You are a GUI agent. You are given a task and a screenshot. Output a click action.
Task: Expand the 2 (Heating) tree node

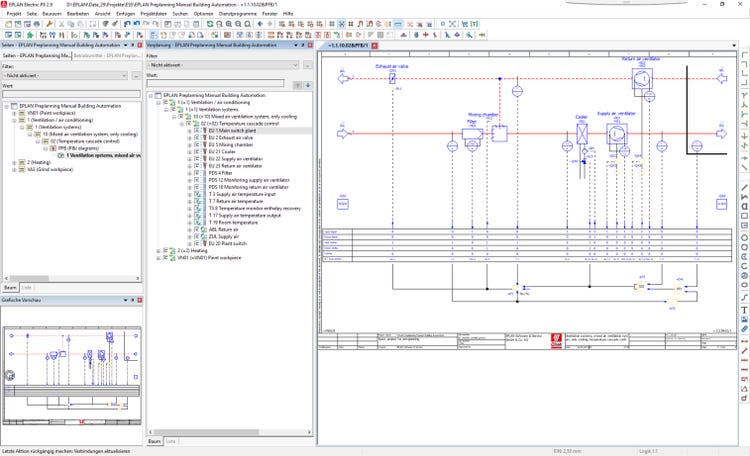point(14,162)
